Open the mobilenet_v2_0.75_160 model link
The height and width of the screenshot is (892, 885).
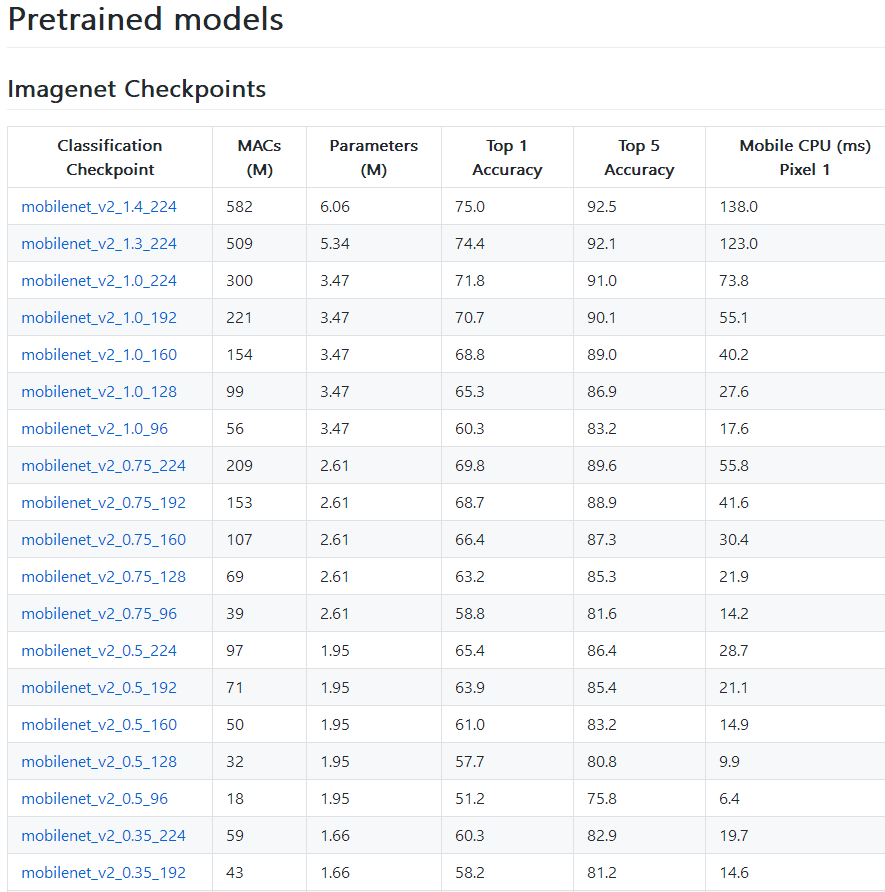tap(103, 539)
